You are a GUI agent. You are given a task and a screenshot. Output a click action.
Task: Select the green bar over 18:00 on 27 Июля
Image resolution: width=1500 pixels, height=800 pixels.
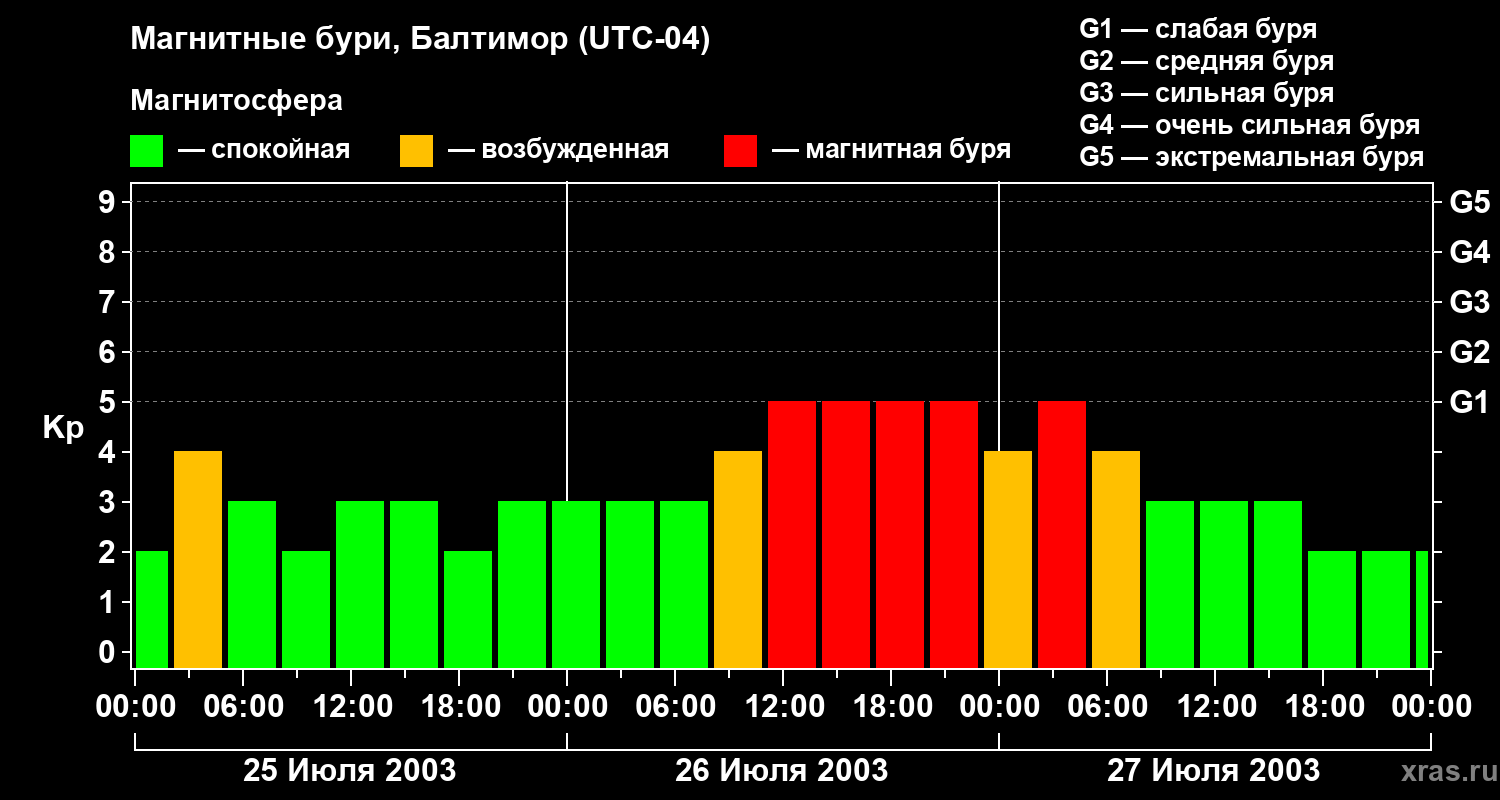[1332, 610]
